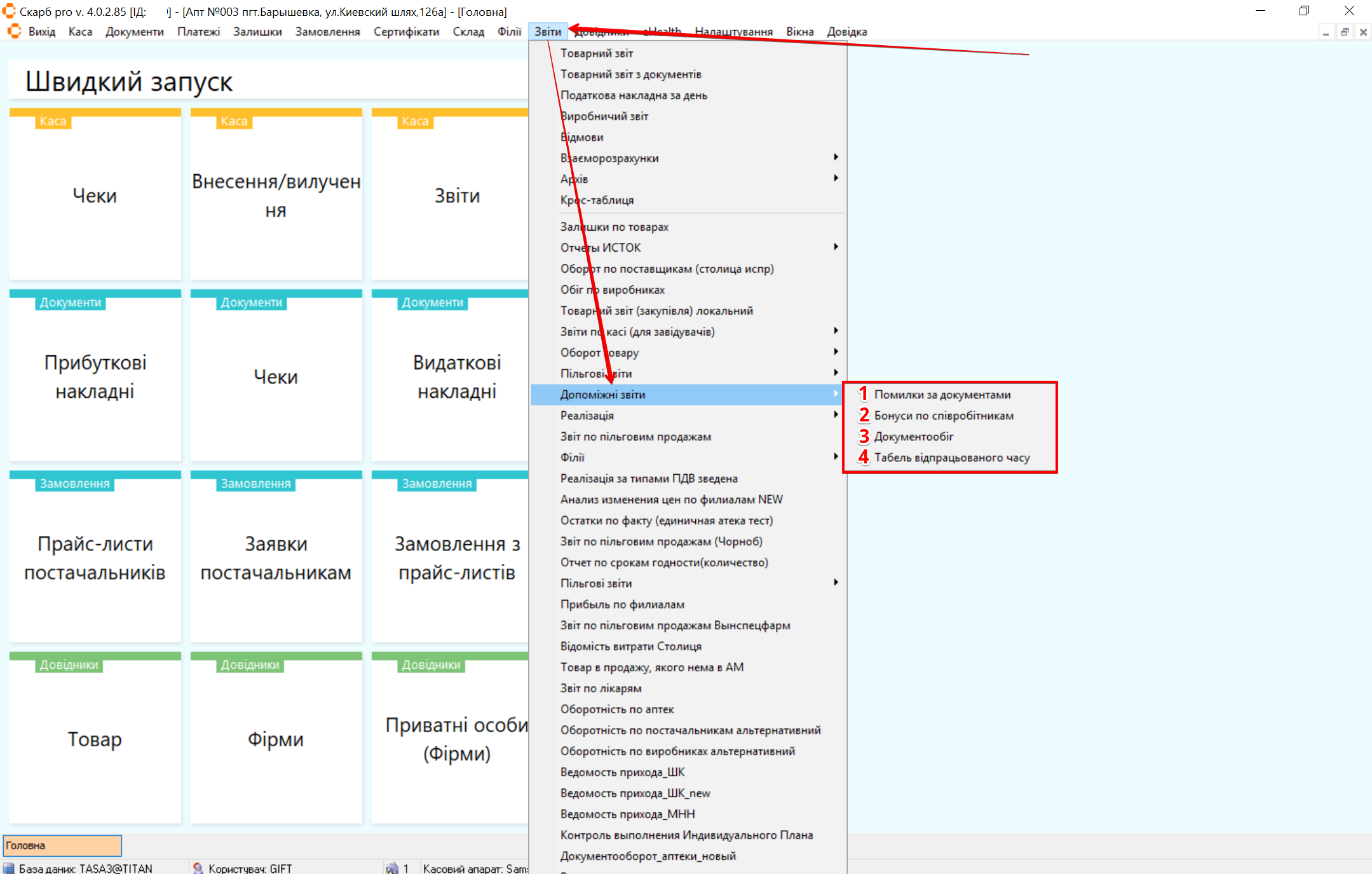Open the Документи menu
Screen dimensions: 1372x874
pos(134,32)
